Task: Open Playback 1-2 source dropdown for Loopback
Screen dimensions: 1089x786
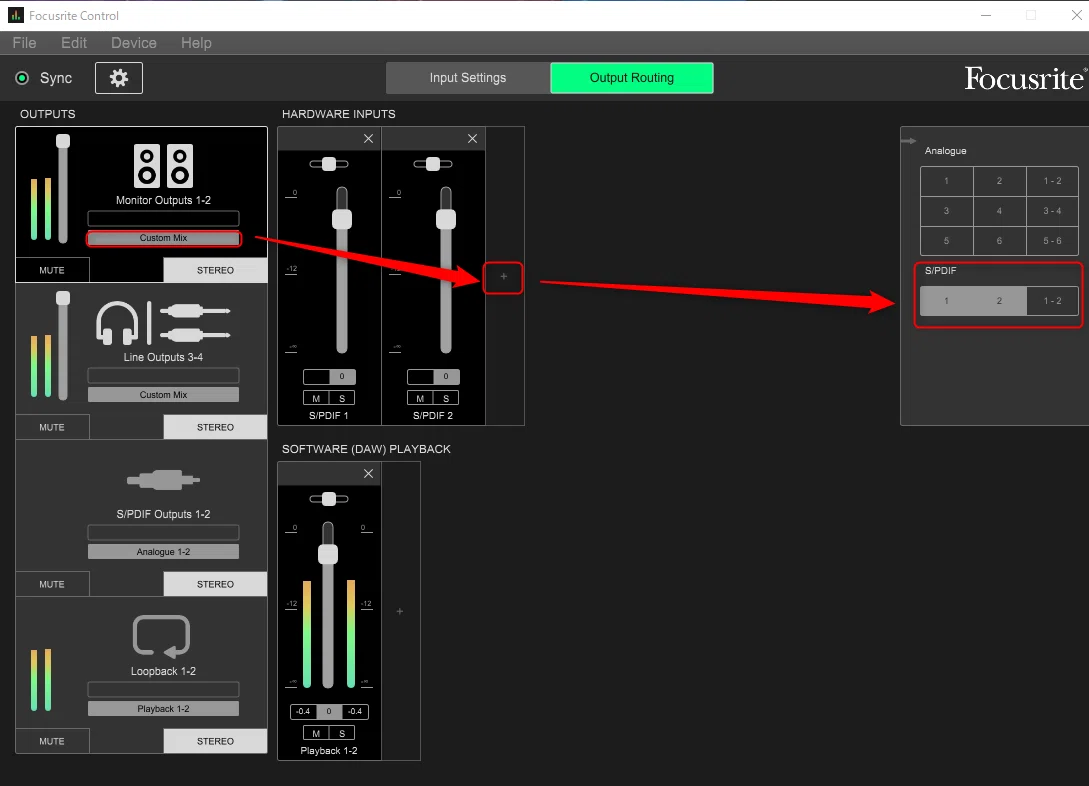Action: (163, 709)
